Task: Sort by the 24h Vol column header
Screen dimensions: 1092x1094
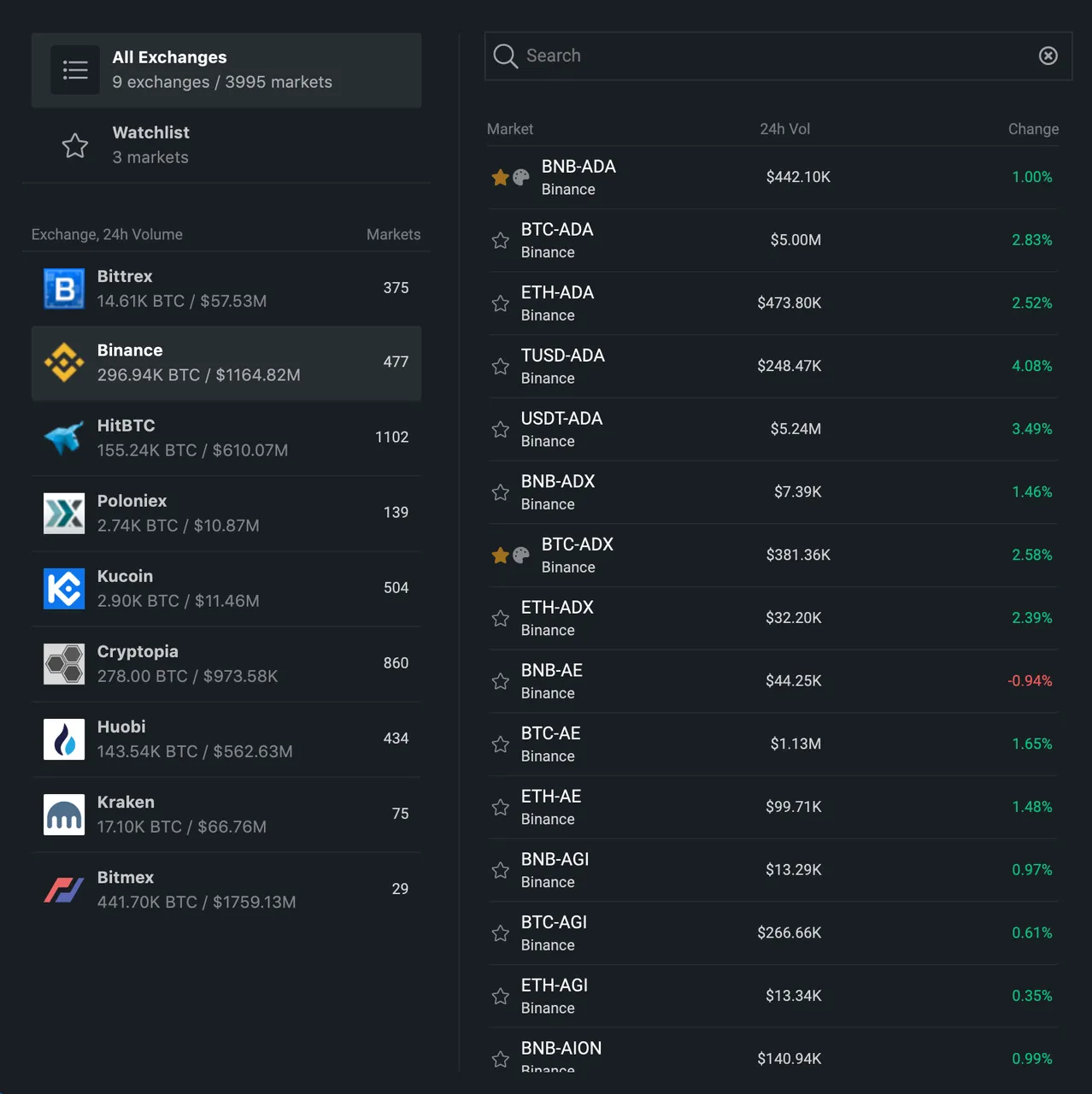Action: point(785,129)
